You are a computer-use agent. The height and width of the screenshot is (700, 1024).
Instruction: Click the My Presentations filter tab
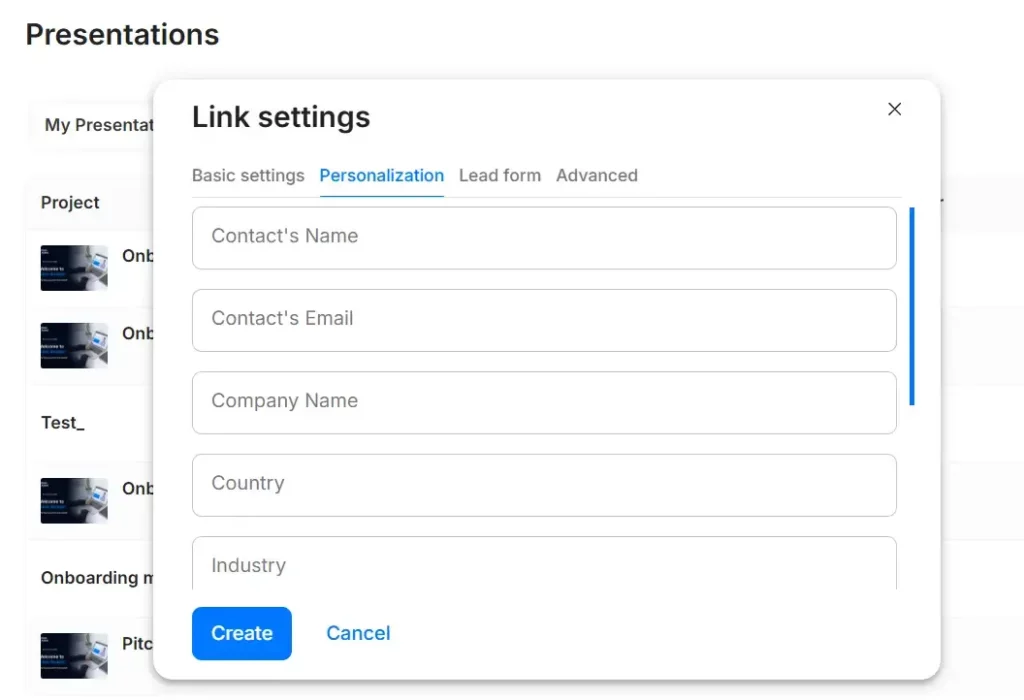[x=98, y=126]
